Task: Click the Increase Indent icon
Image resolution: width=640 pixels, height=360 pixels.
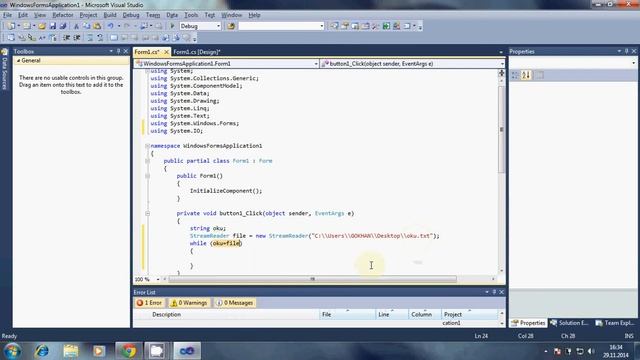Action: pos(77,38)
